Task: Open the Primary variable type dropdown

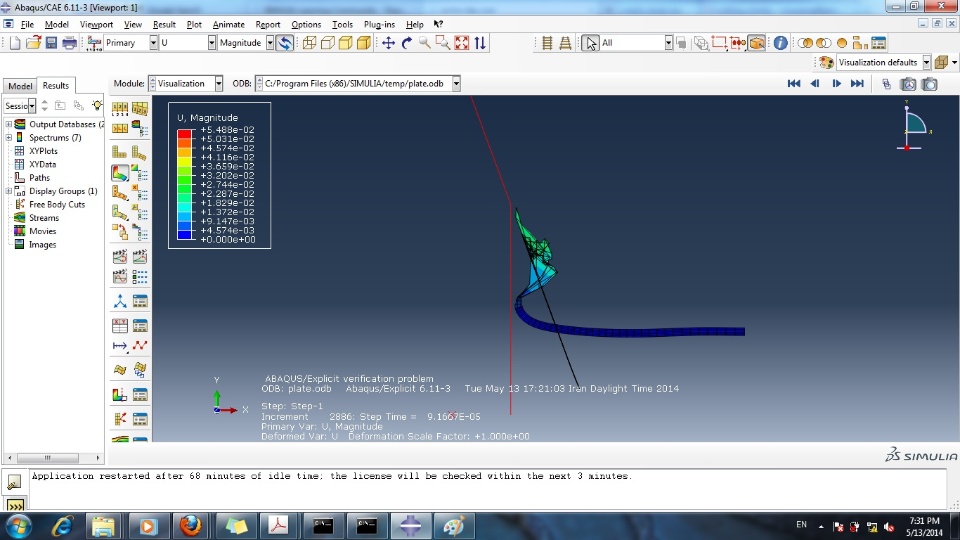Action: tap(153, 43)
